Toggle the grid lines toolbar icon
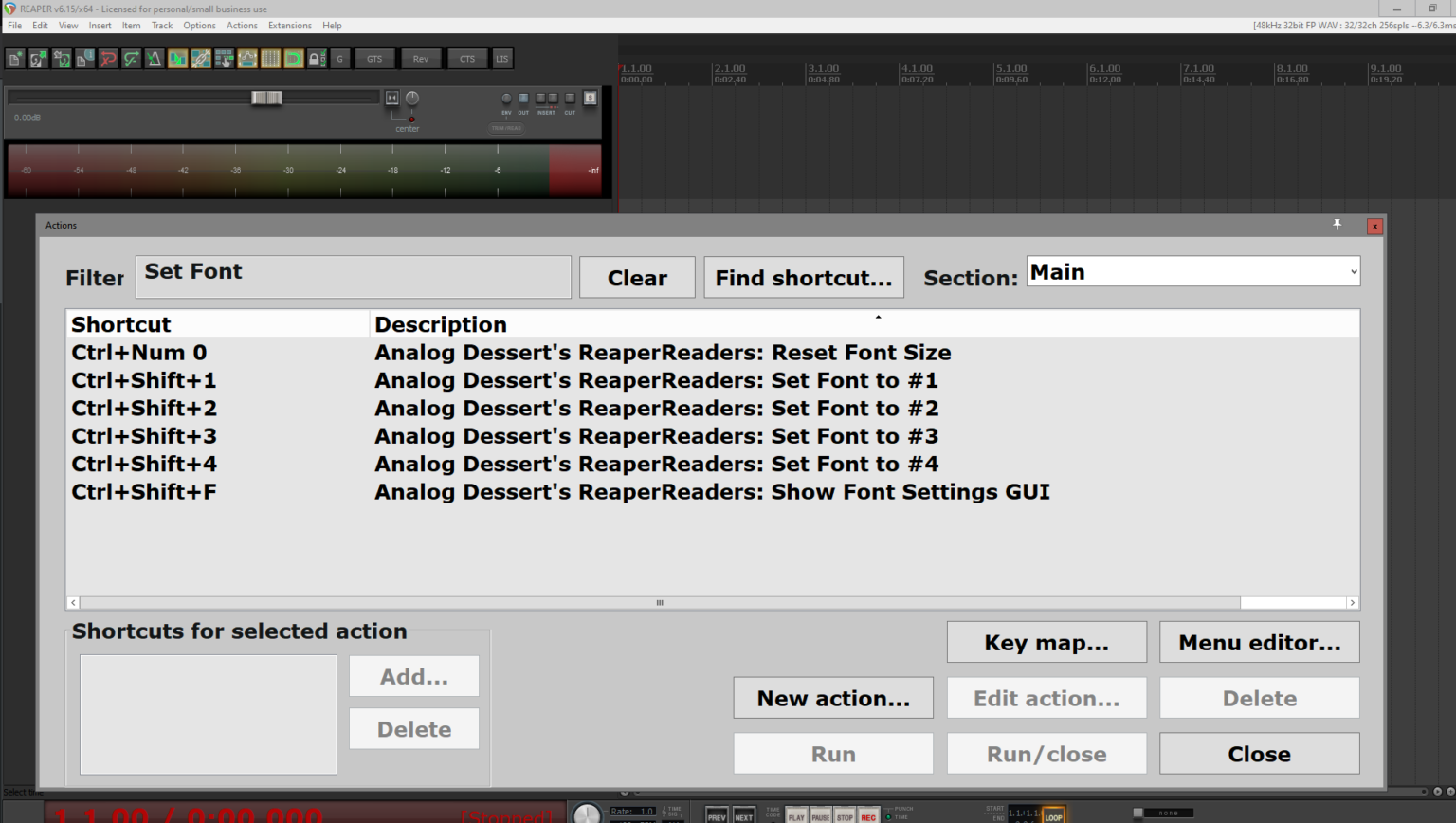This screenshot has width=1456, height=823. coord(270,59)
